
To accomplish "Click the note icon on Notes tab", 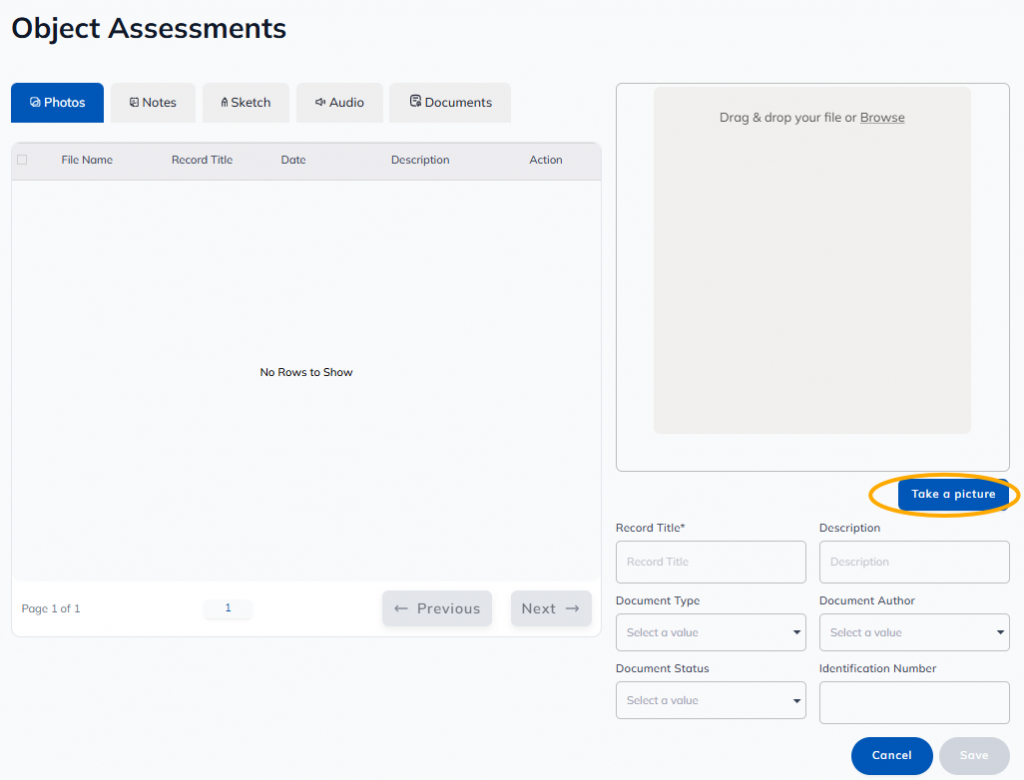I will click(134, 103).
